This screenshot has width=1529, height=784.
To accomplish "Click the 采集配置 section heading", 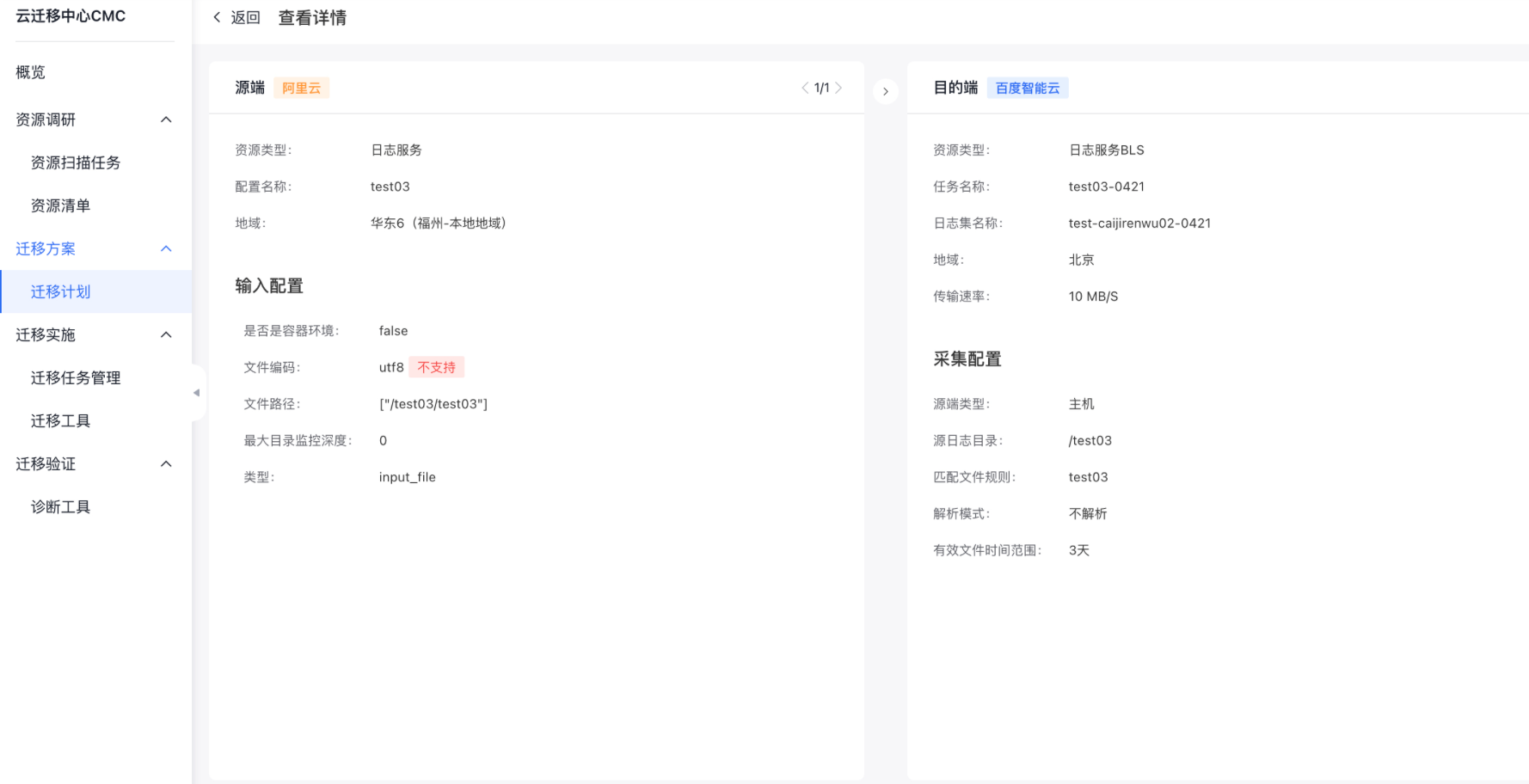I will coord(967,358).
